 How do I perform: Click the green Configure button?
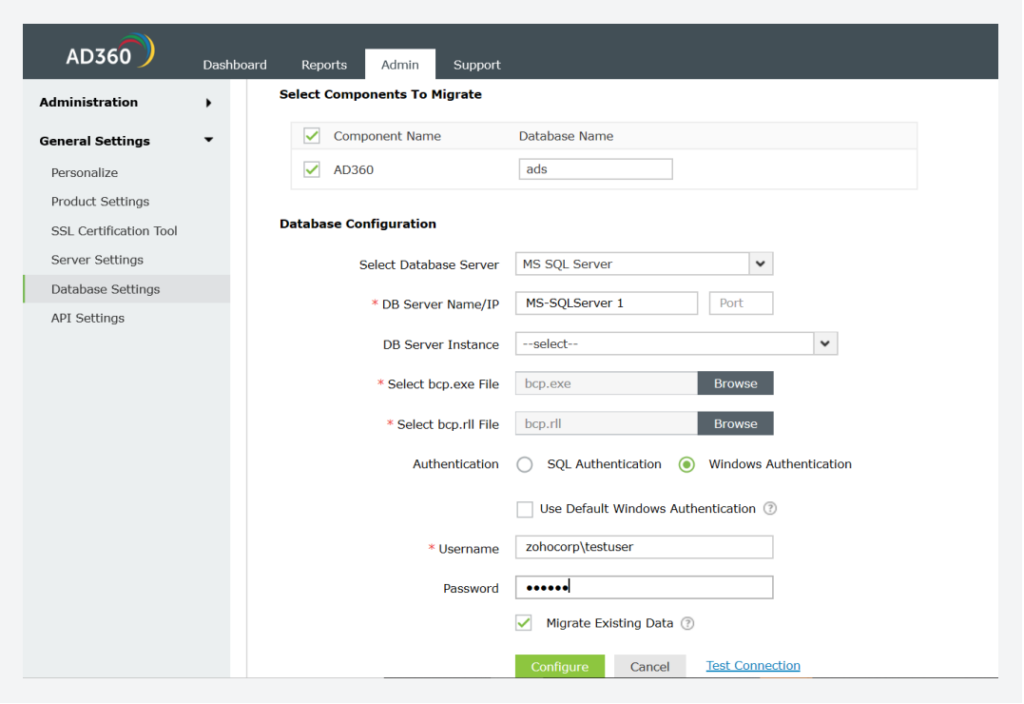pos(560,666)
